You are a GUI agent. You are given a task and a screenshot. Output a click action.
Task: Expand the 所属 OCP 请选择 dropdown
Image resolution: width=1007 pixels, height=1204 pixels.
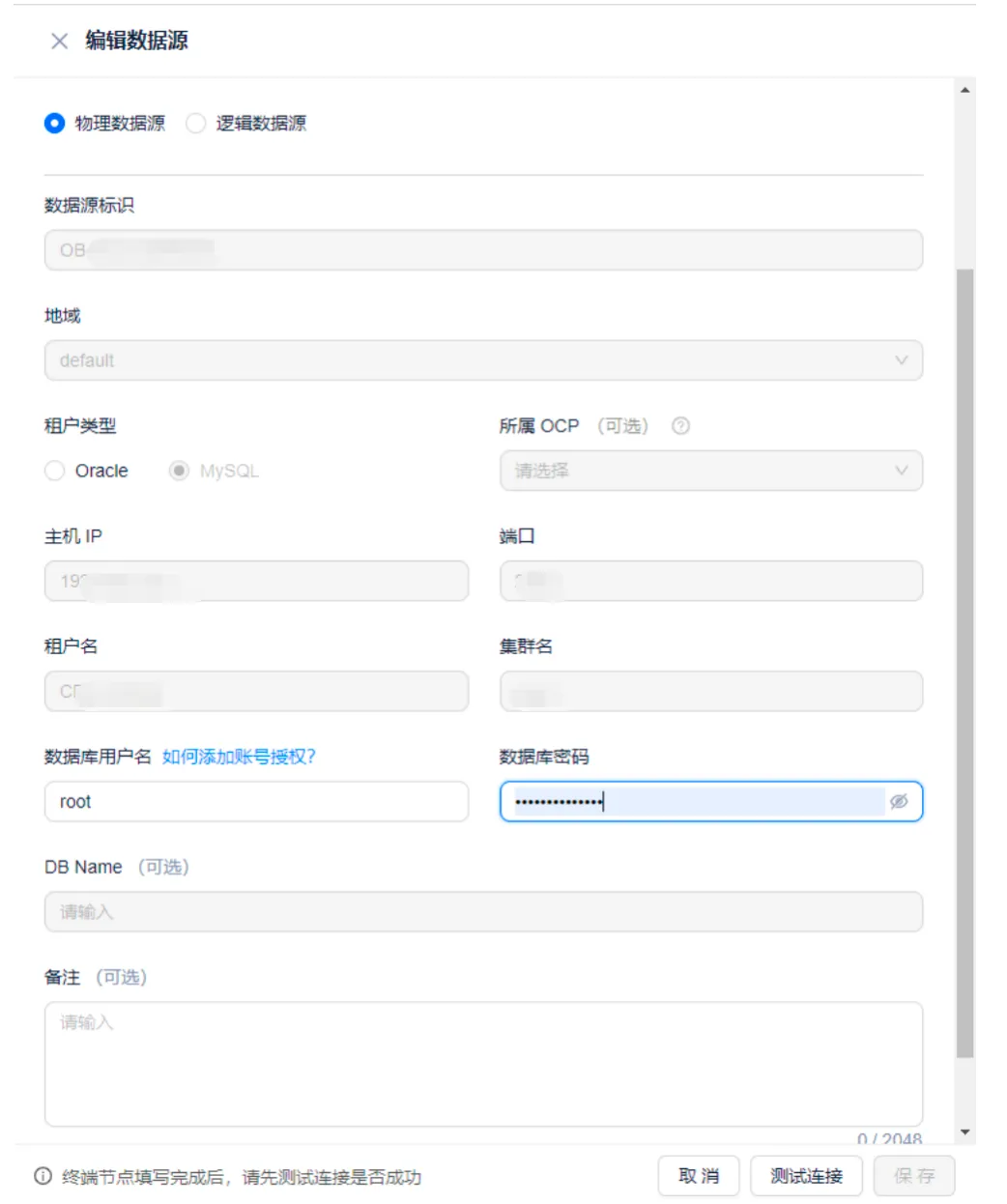point(710,471)
